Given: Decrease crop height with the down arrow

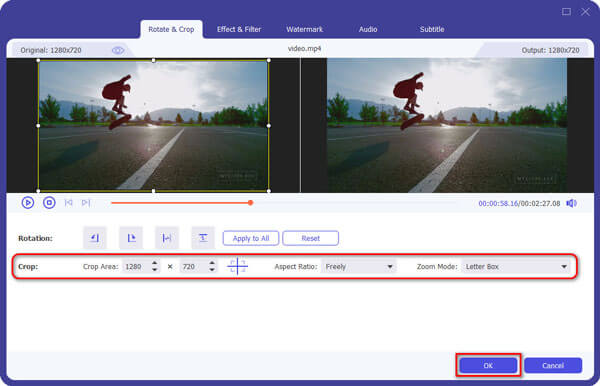Looking at the screenshot, I should pos(212,270).
